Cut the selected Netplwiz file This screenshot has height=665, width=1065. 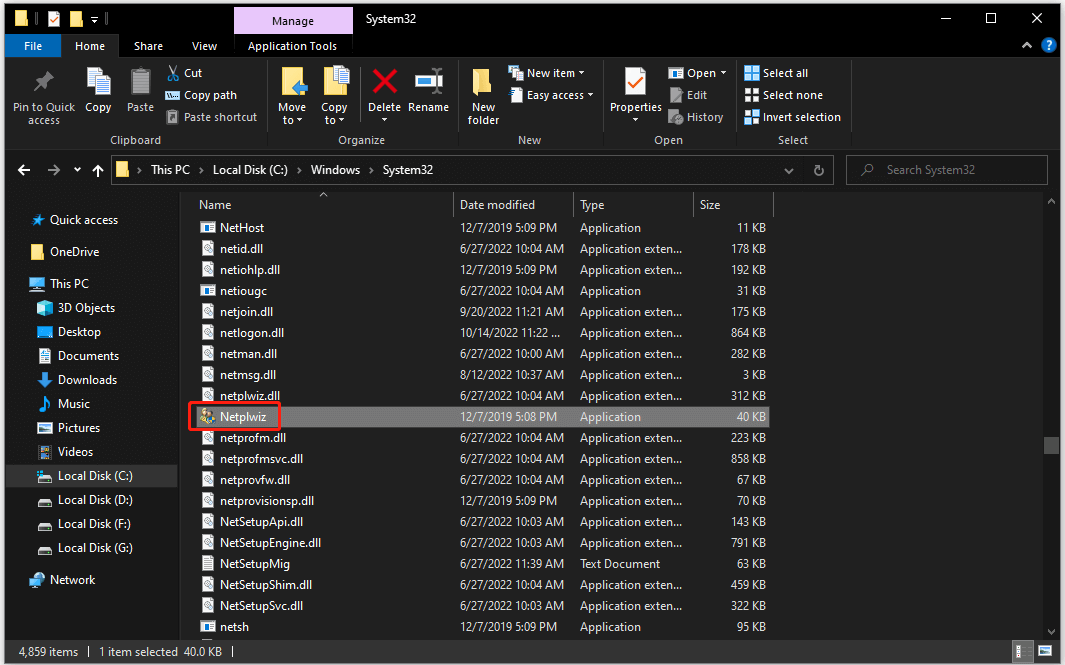pos(184,72)
